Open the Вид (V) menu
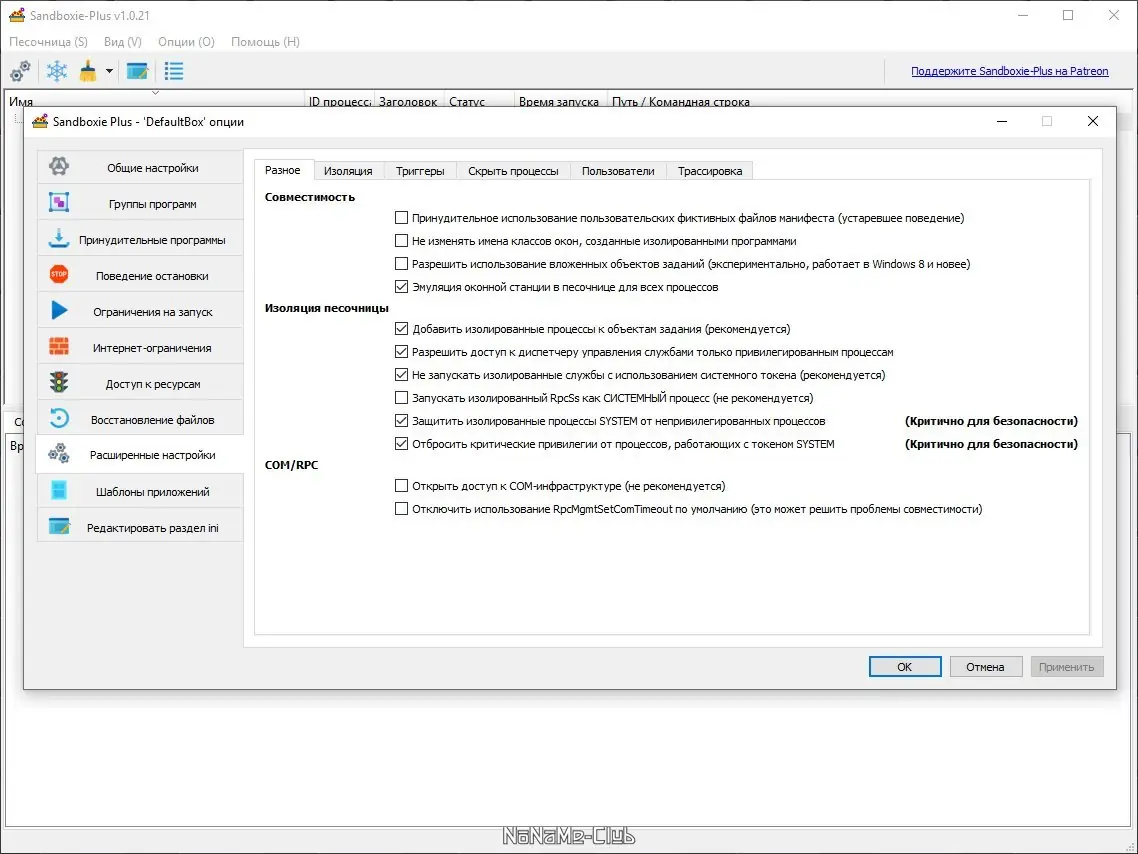 (123, 42)
